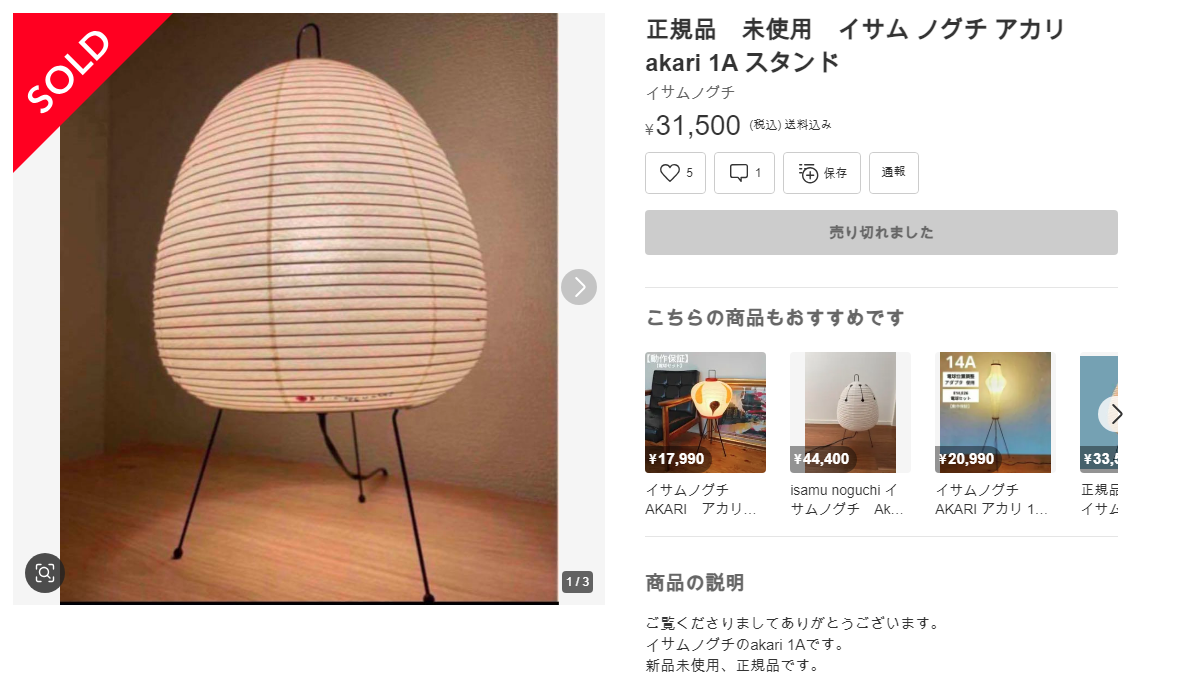Open the イサムノグチ AKARI アカリ 1... link
The height and width of the screenshot is (696, 1203).
coord(995,499)
